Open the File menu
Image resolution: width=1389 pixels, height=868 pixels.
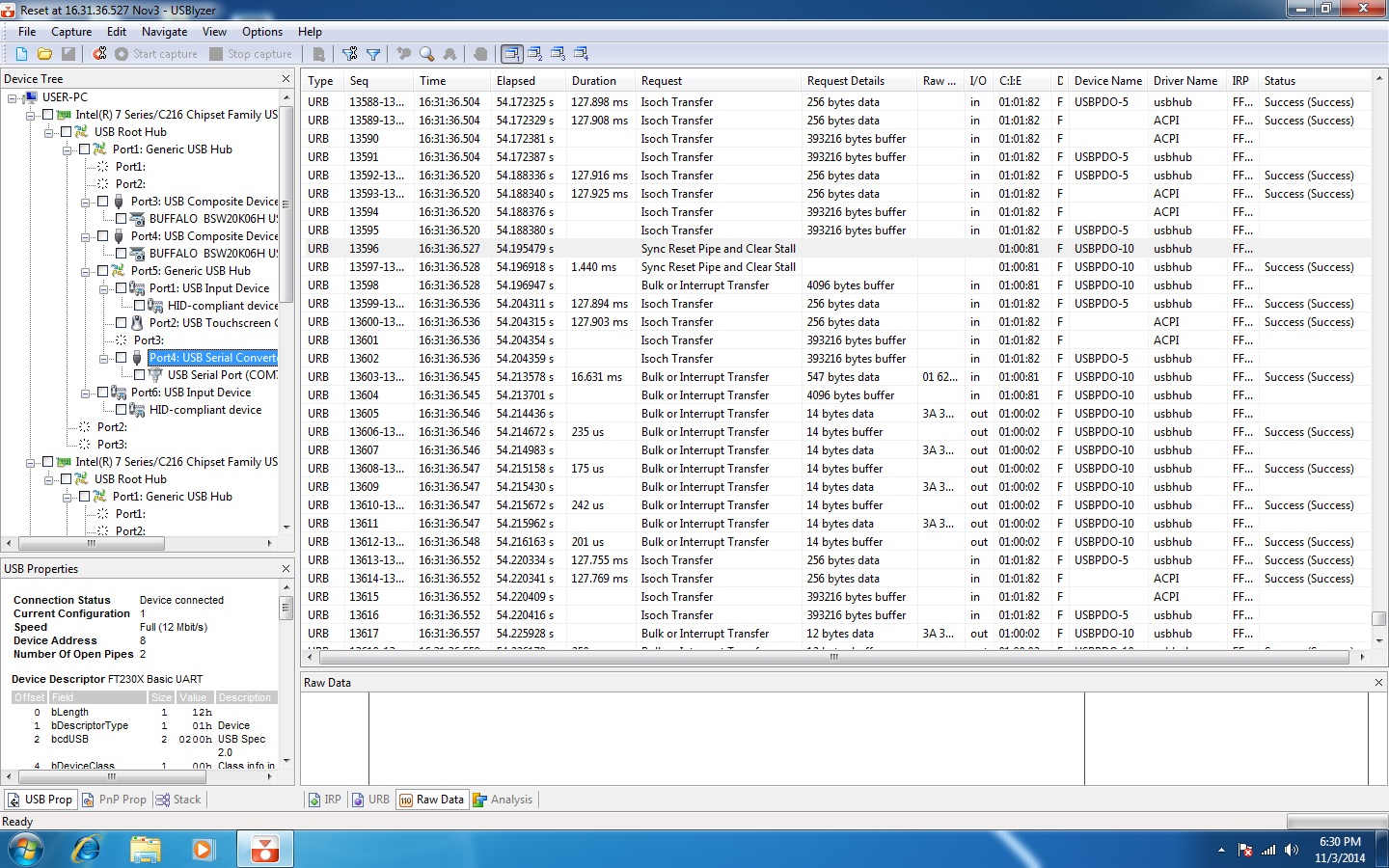pyautogui.click(x=27, y=32)
